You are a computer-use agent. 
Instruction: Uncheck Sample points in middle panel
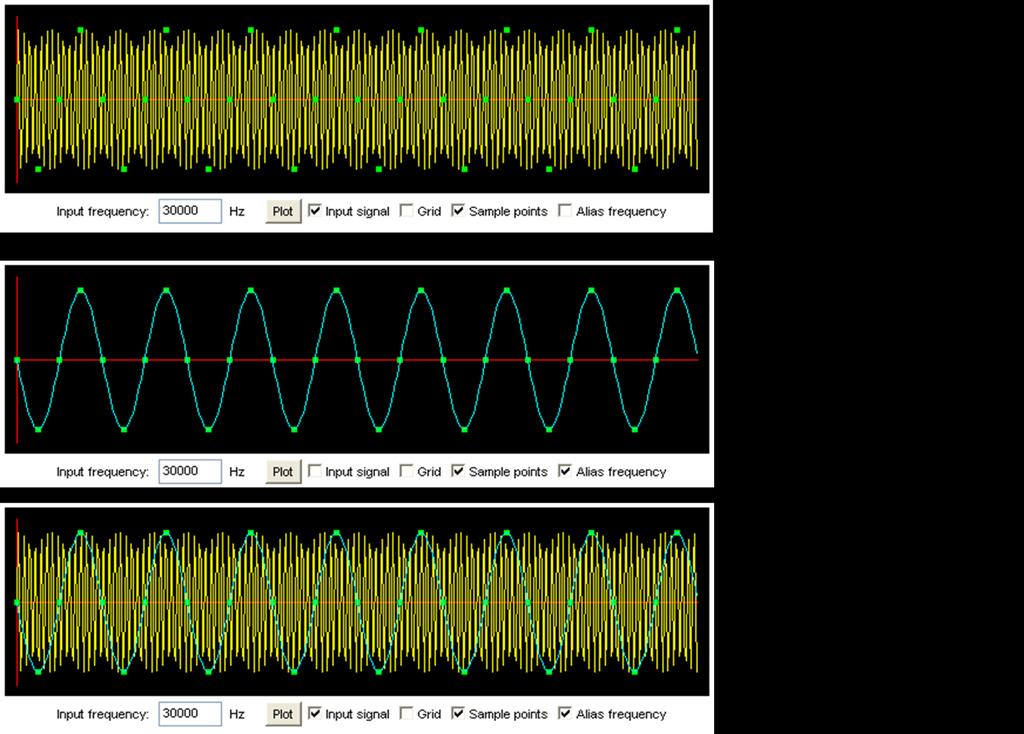click(458, 471)
